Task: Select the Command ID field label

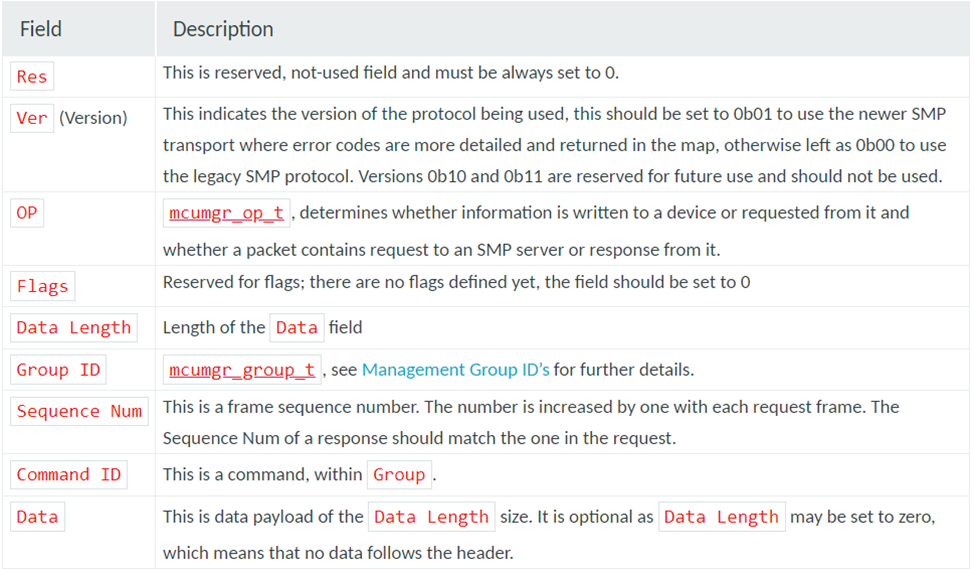Action: 69,475
